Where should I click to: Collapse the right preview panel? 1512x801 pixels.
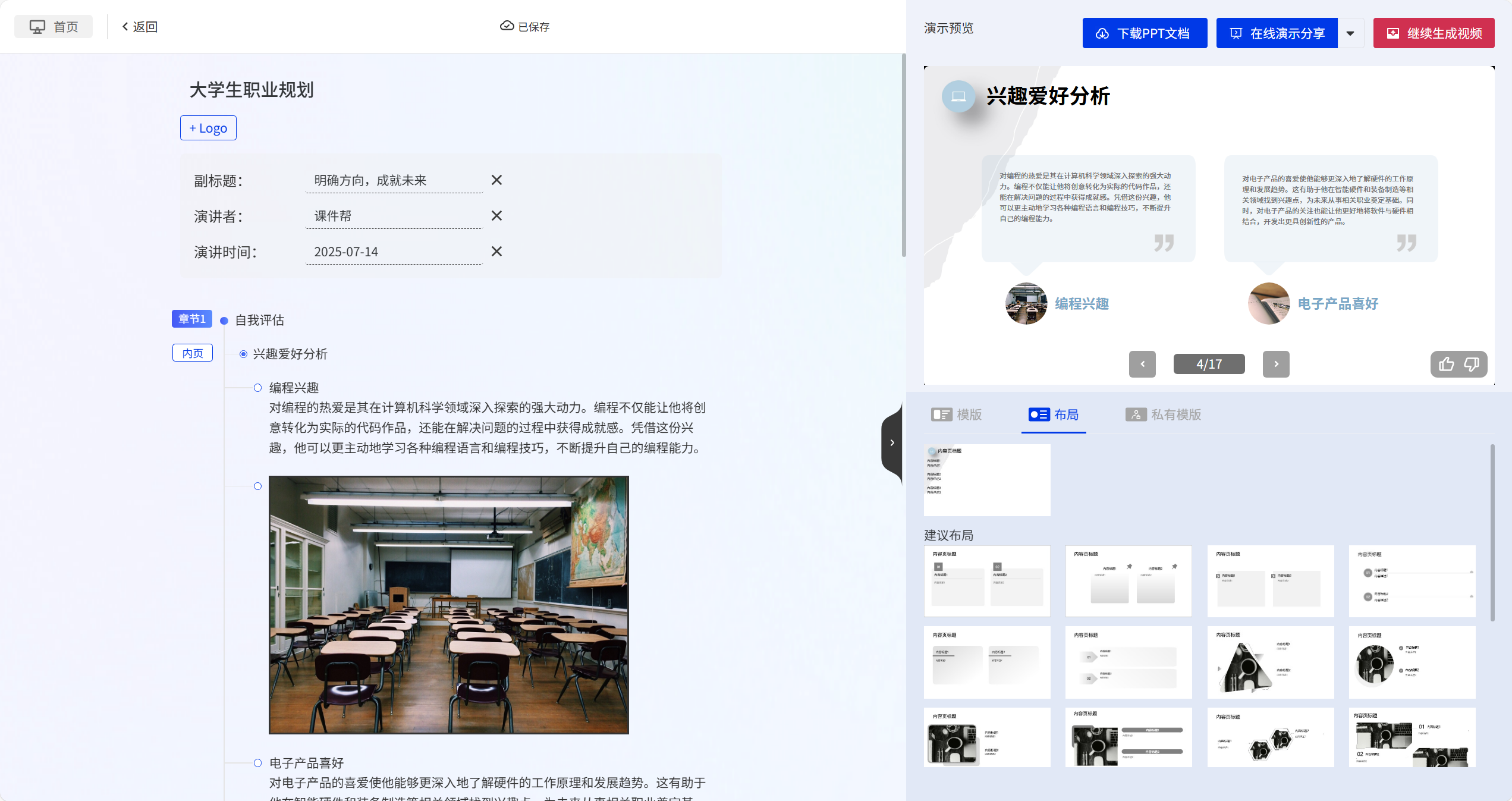(892, 443)
